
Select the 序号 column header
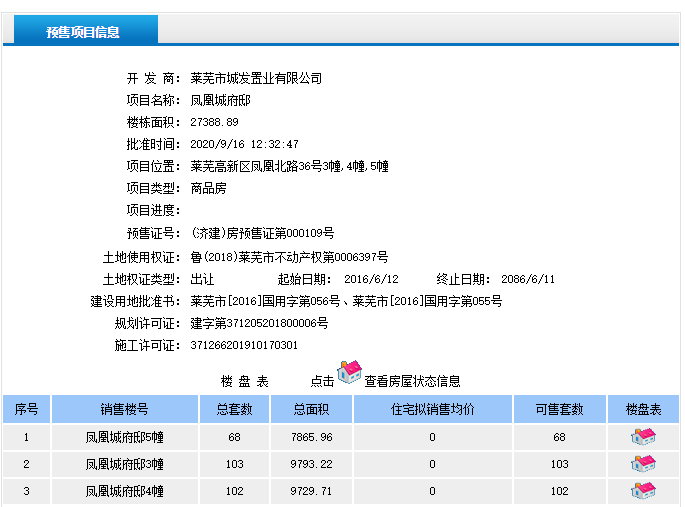[x=26, y=409]
